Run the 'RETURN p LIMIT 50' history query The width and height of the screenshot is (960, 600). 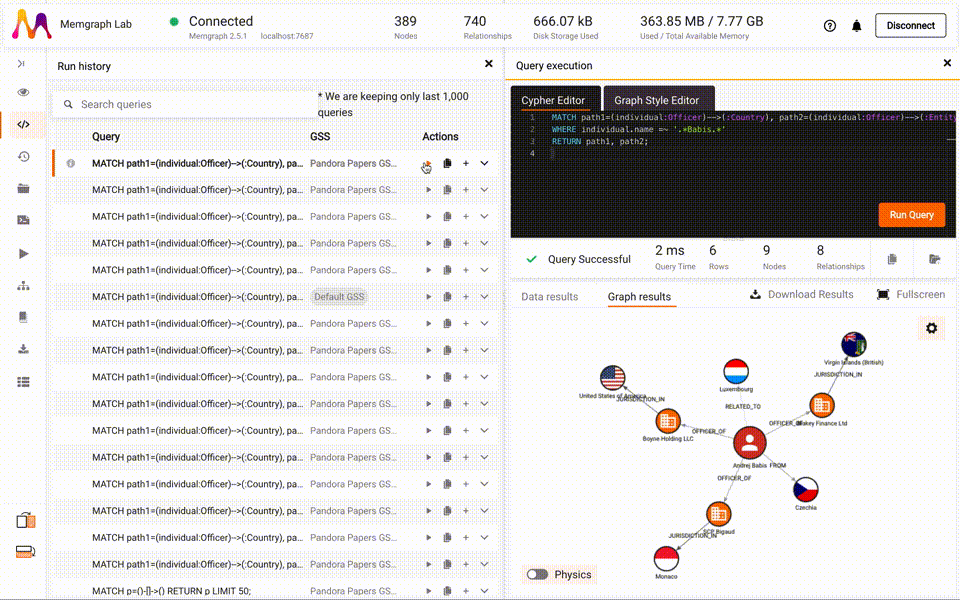tap(428, 591)
